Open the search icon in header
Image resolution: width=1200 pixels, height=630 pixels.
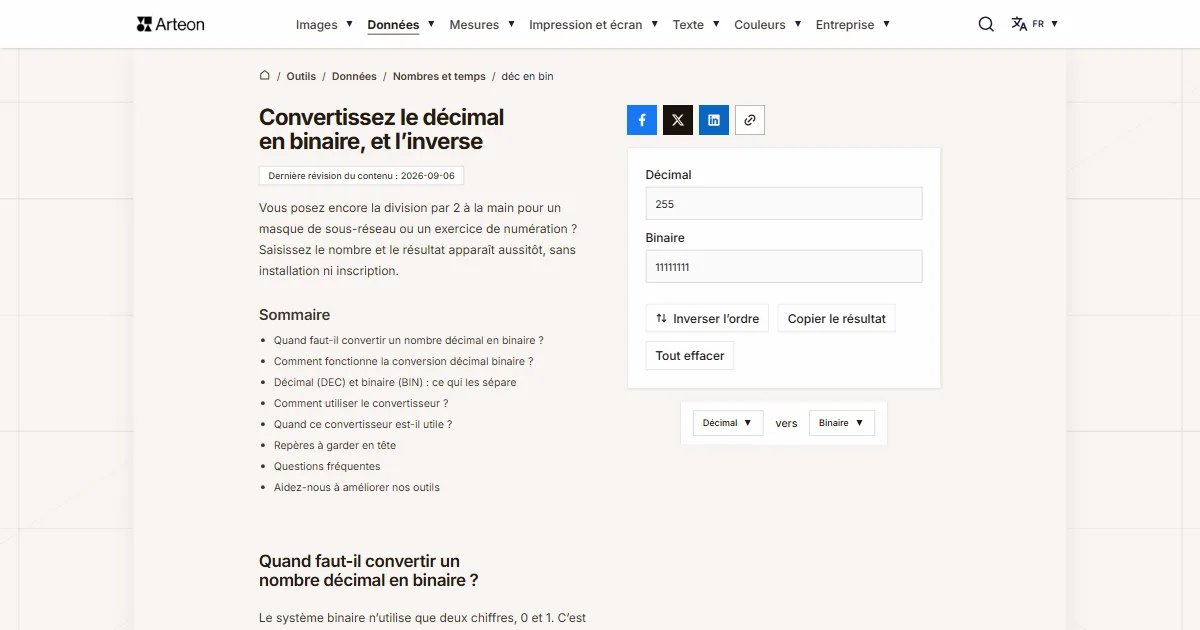tap(986, 24)
